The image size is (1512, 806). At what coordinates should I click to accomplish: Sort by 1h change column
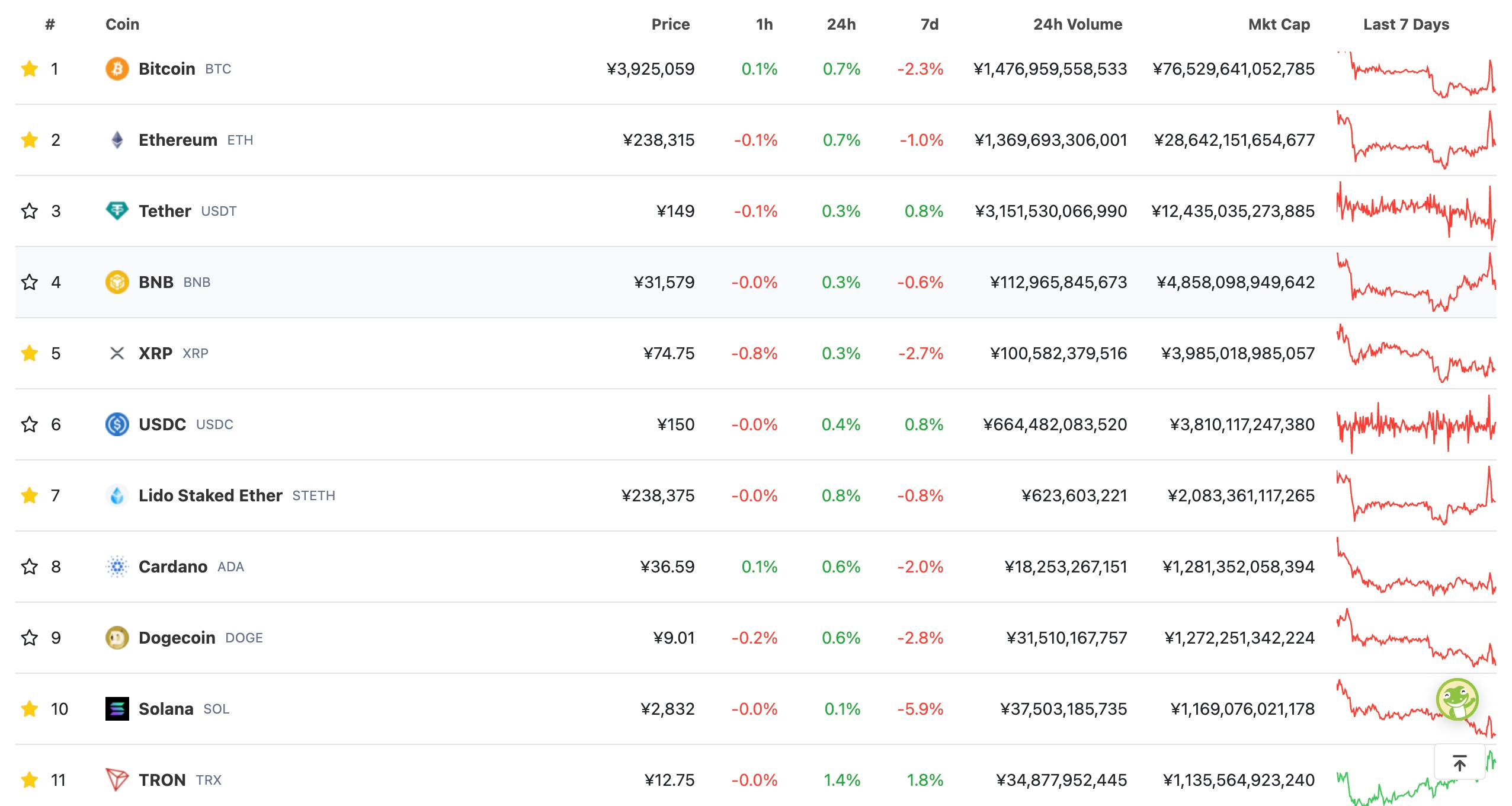764,24
